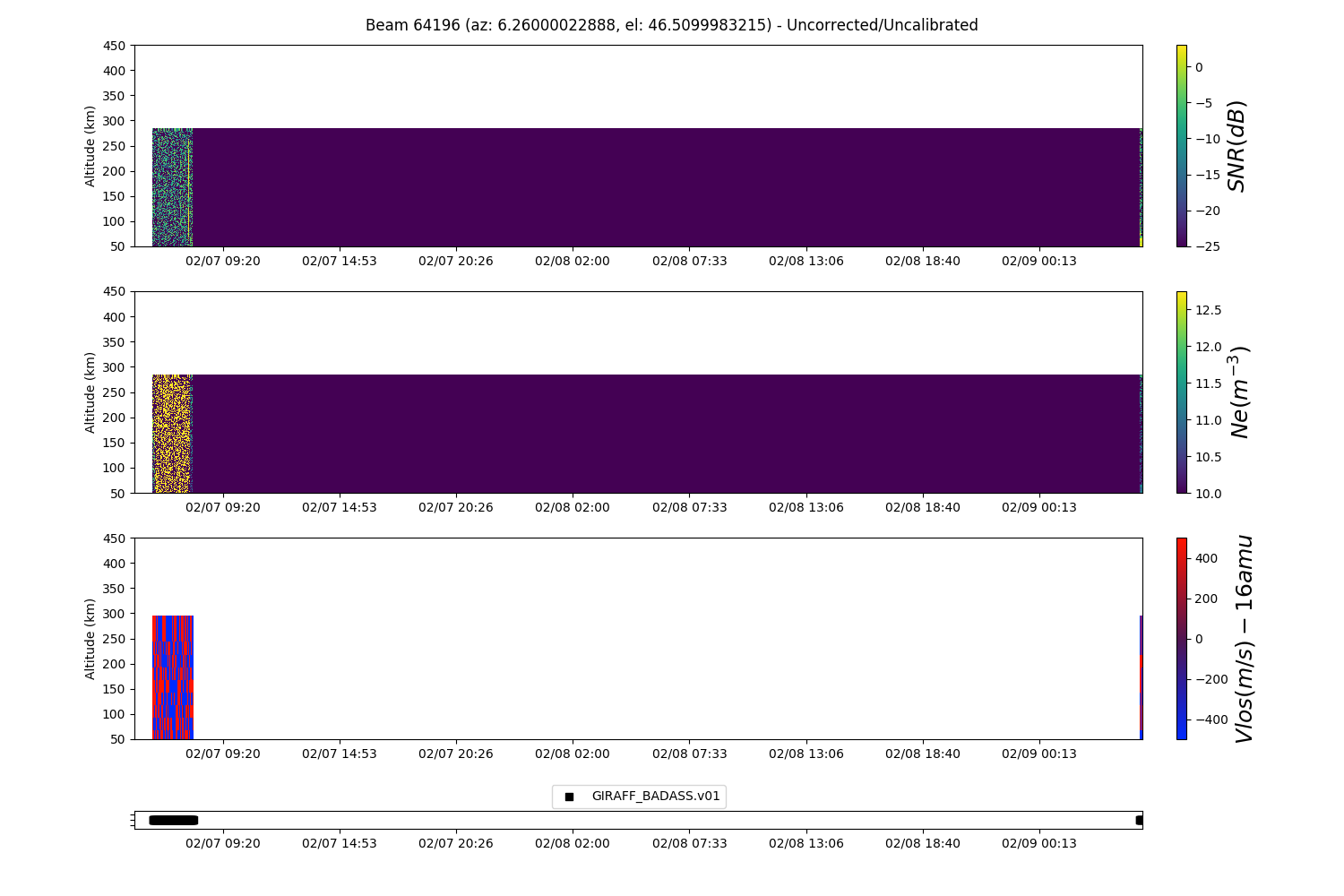
Task: Click the red-blue Vlos data block at left
Action: pyautogui.click(x=173, y=677)
